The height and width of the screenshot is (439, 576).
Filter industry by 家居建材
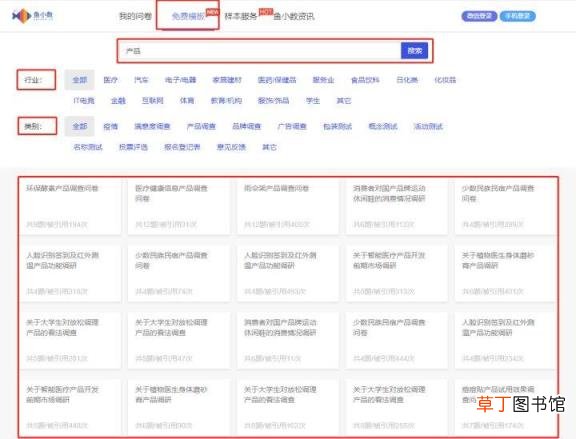tap(227, 80)
